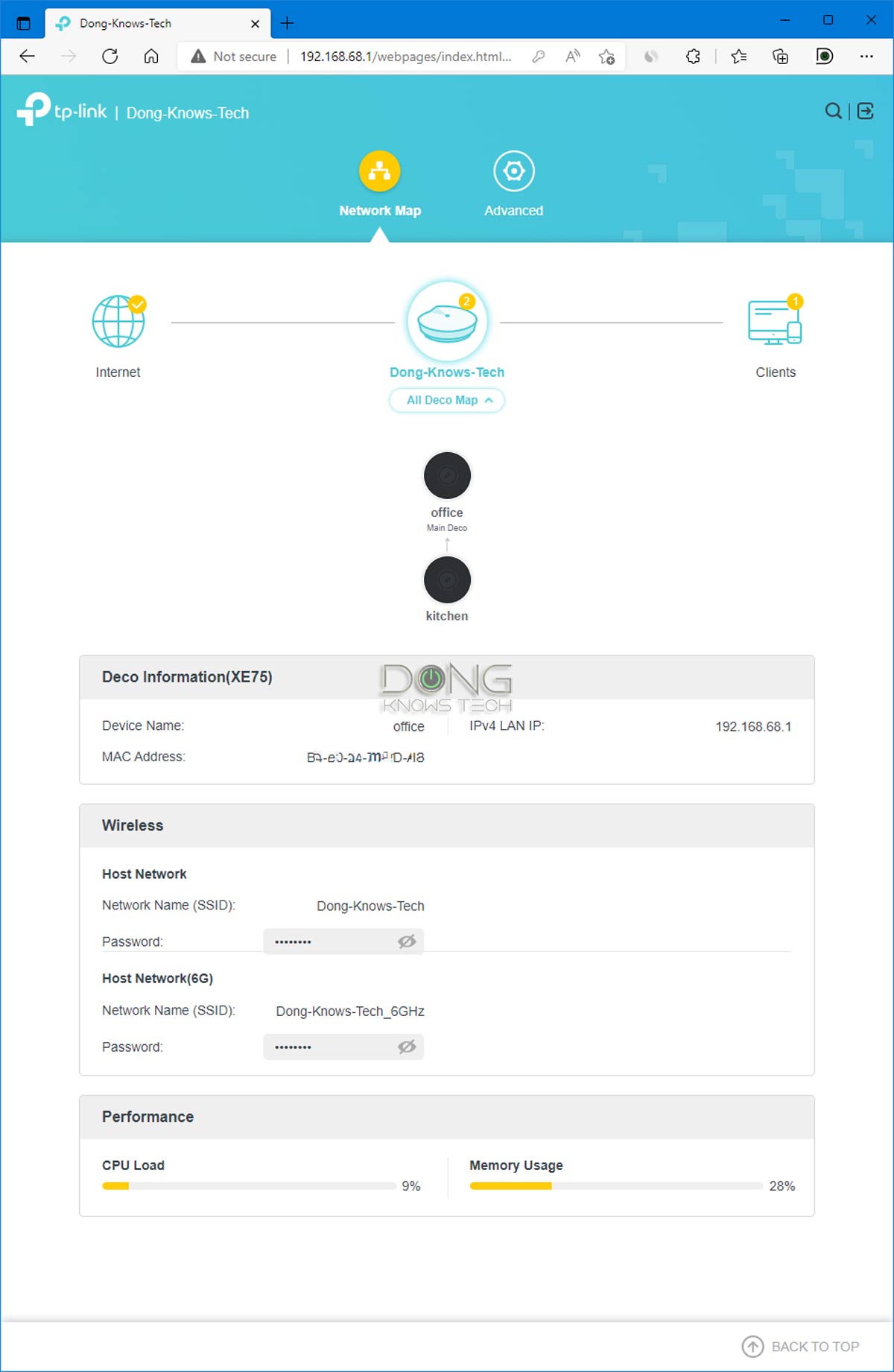
Task: Click the Host Network SSID value Dong-Knows-Tech
Action: 370,906
